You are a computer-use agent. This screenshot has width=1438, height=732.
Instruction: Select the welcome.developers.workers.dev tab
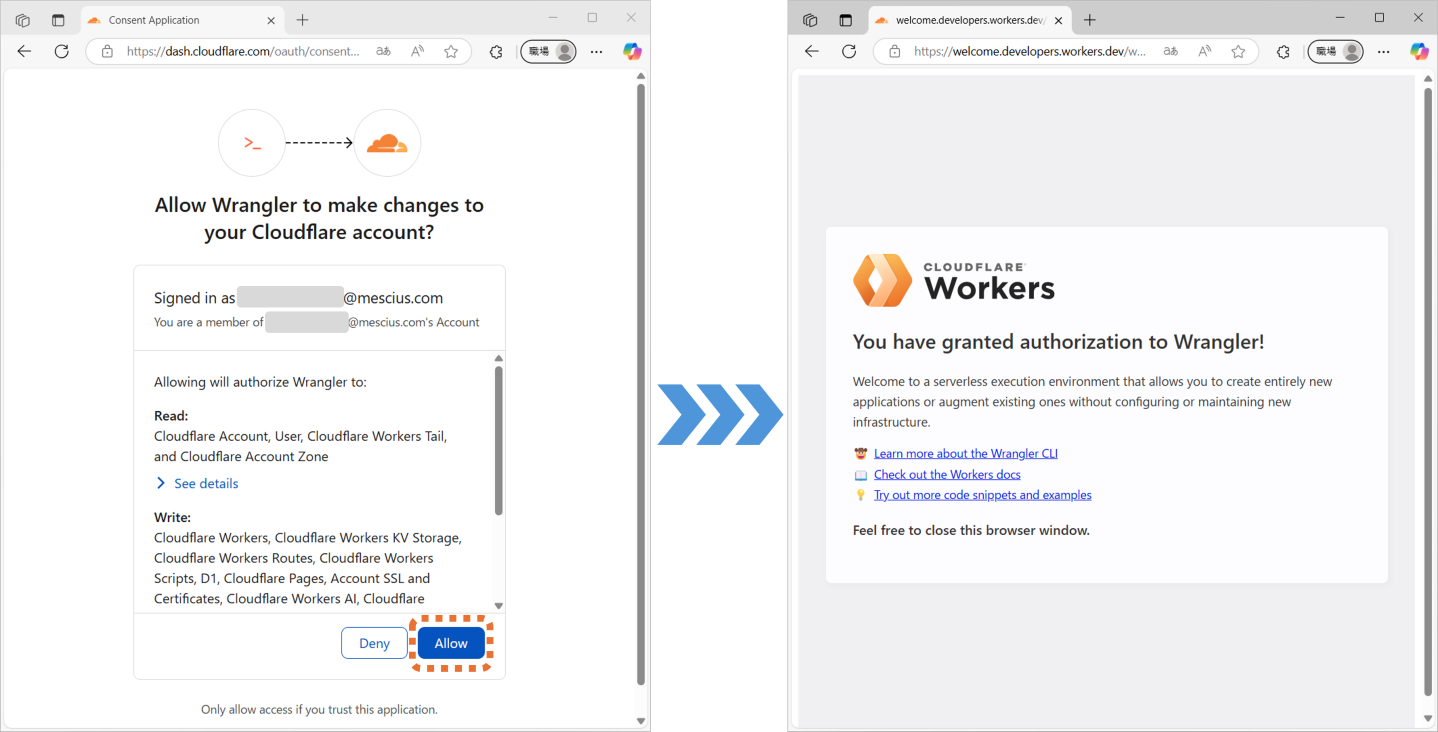pyautogui.click(x=969, y=20)
